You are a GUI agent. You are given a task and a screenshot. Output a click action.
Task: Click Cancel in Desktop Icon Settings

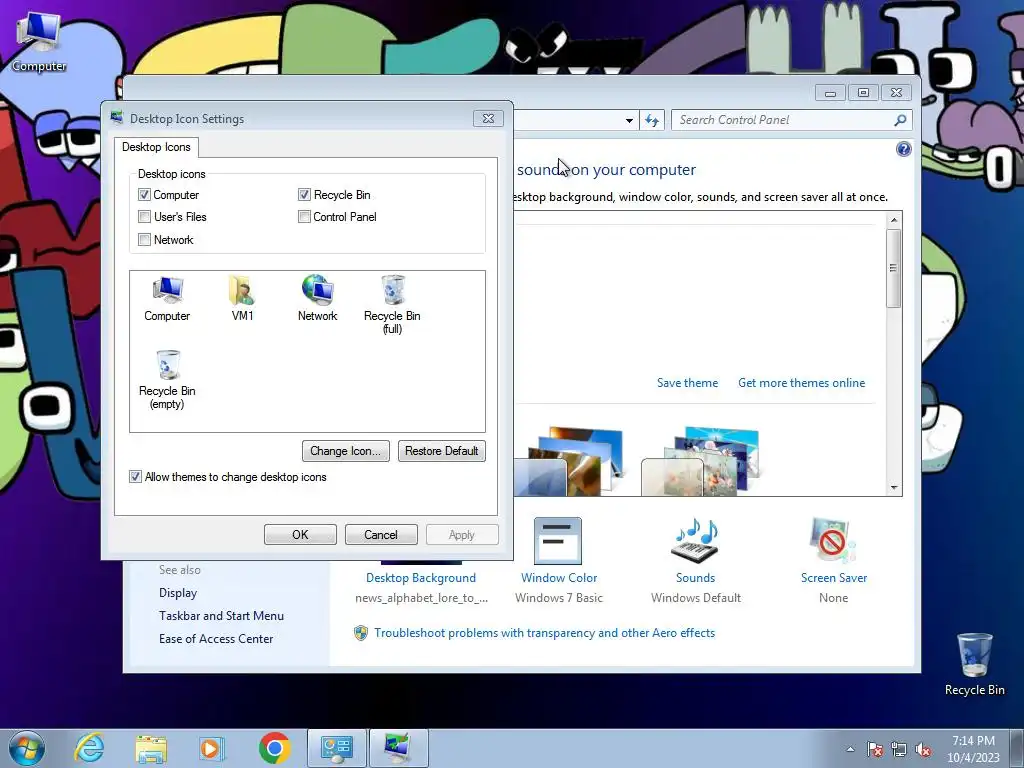point(381,534)
